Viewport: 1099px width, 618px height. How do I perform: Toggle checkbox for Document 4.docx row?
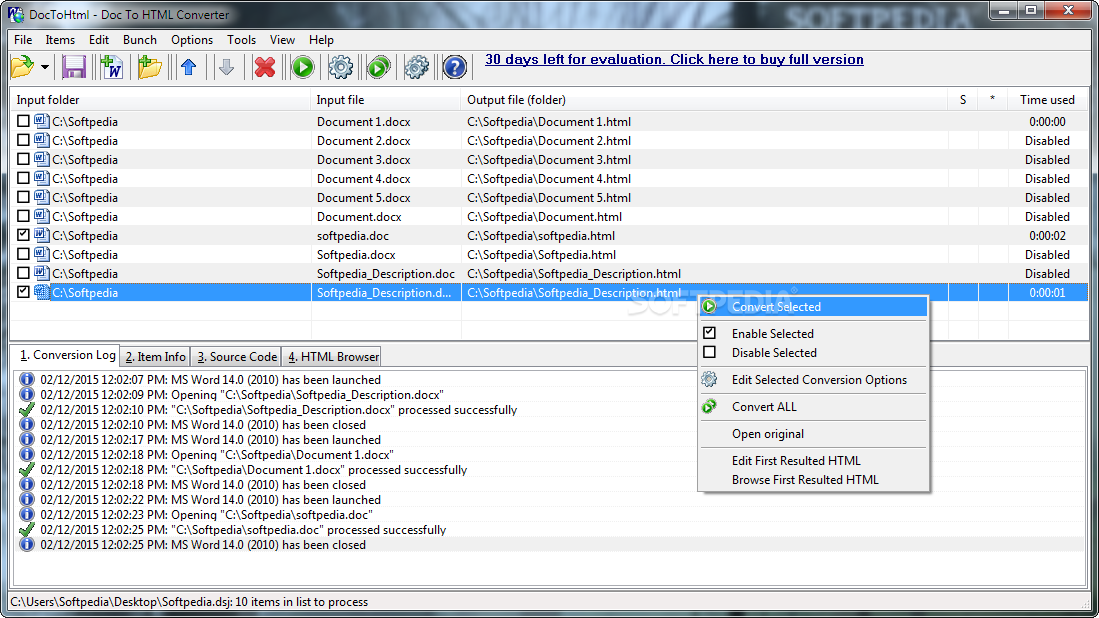click(x=23, y=178)
